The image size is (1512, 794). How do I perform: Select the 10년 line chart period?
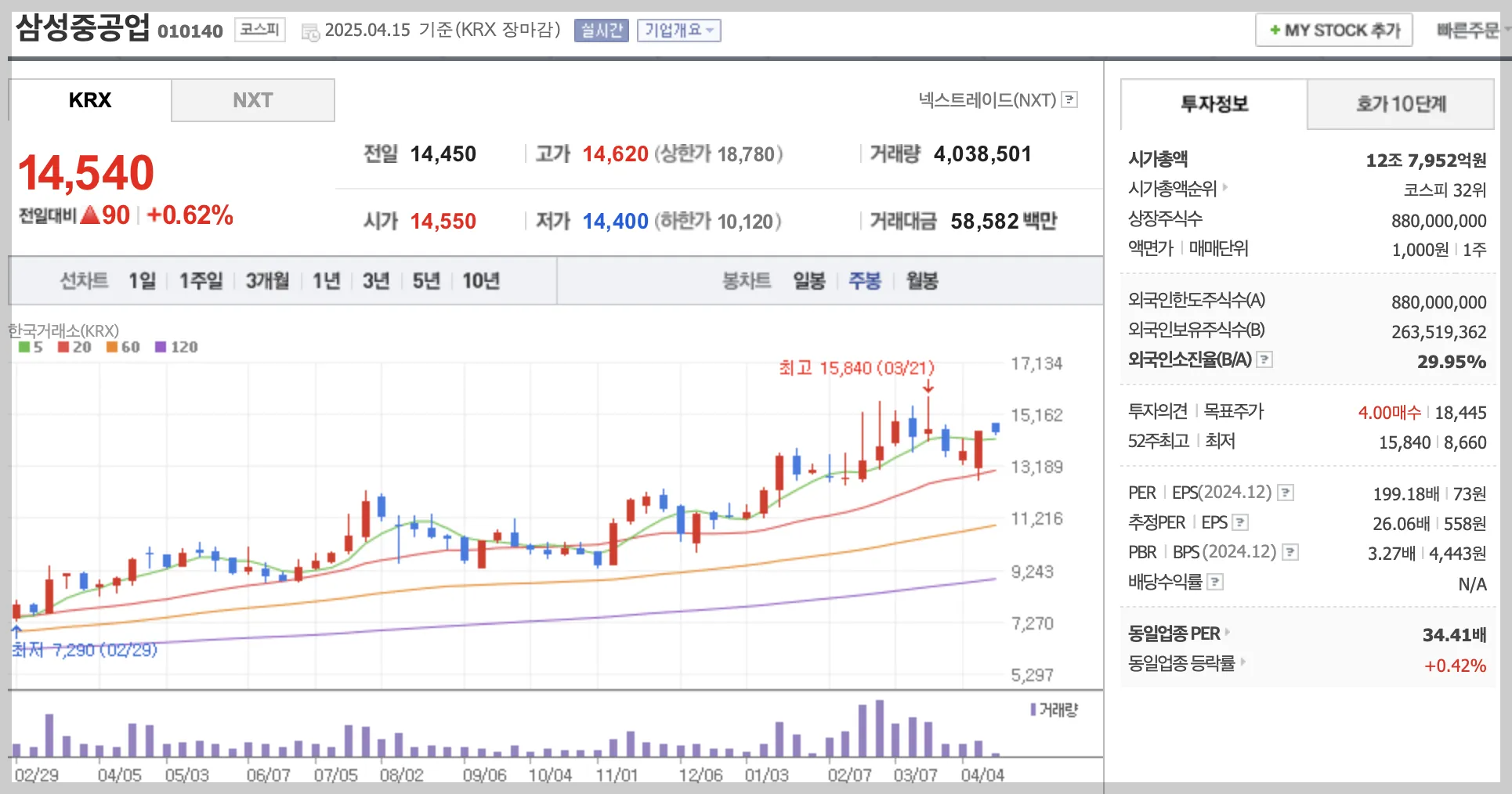tap(481, 280)
